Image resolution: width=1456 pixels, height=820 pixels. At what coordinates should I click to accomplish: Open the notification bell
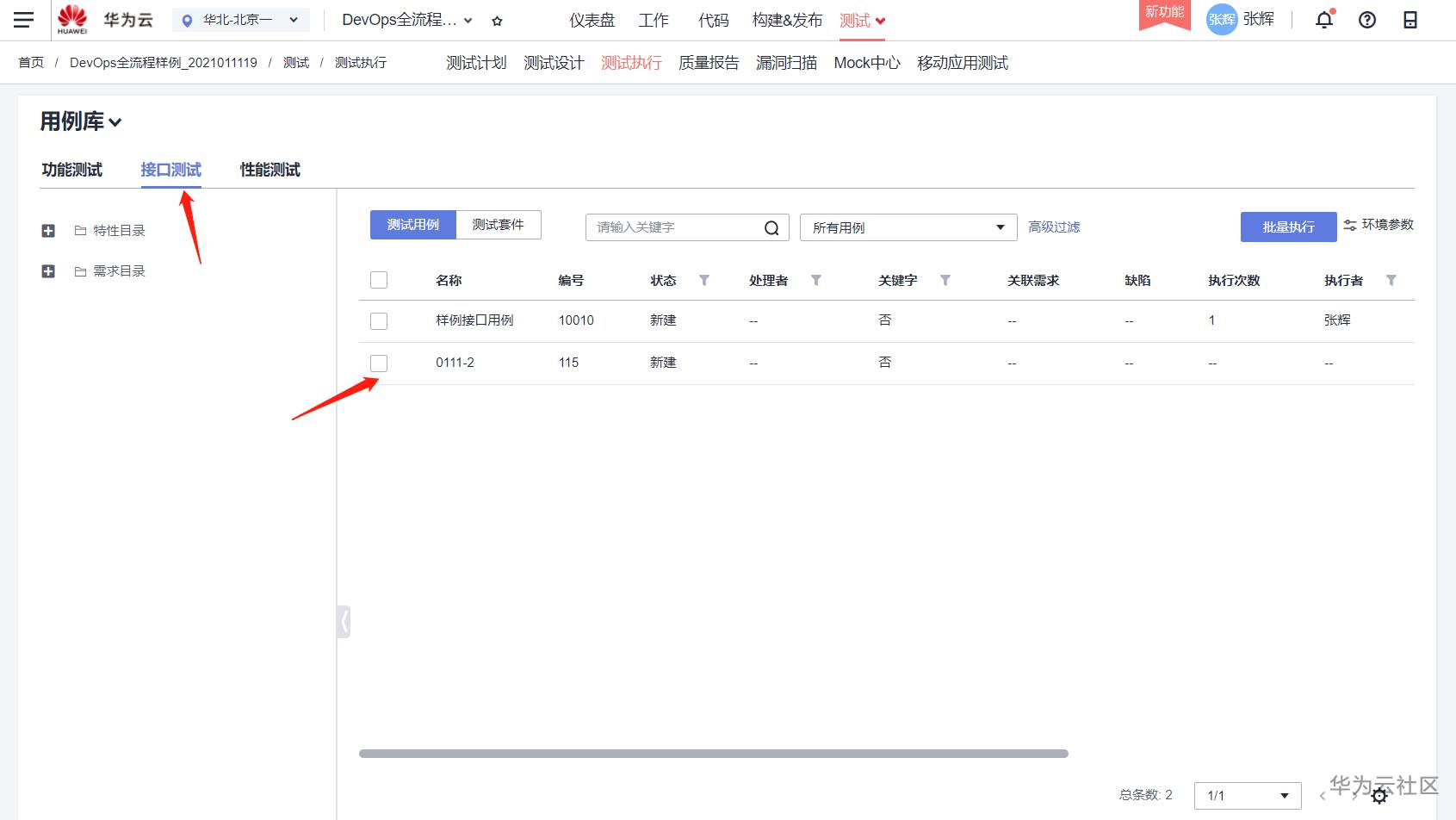coord(1324,20)
